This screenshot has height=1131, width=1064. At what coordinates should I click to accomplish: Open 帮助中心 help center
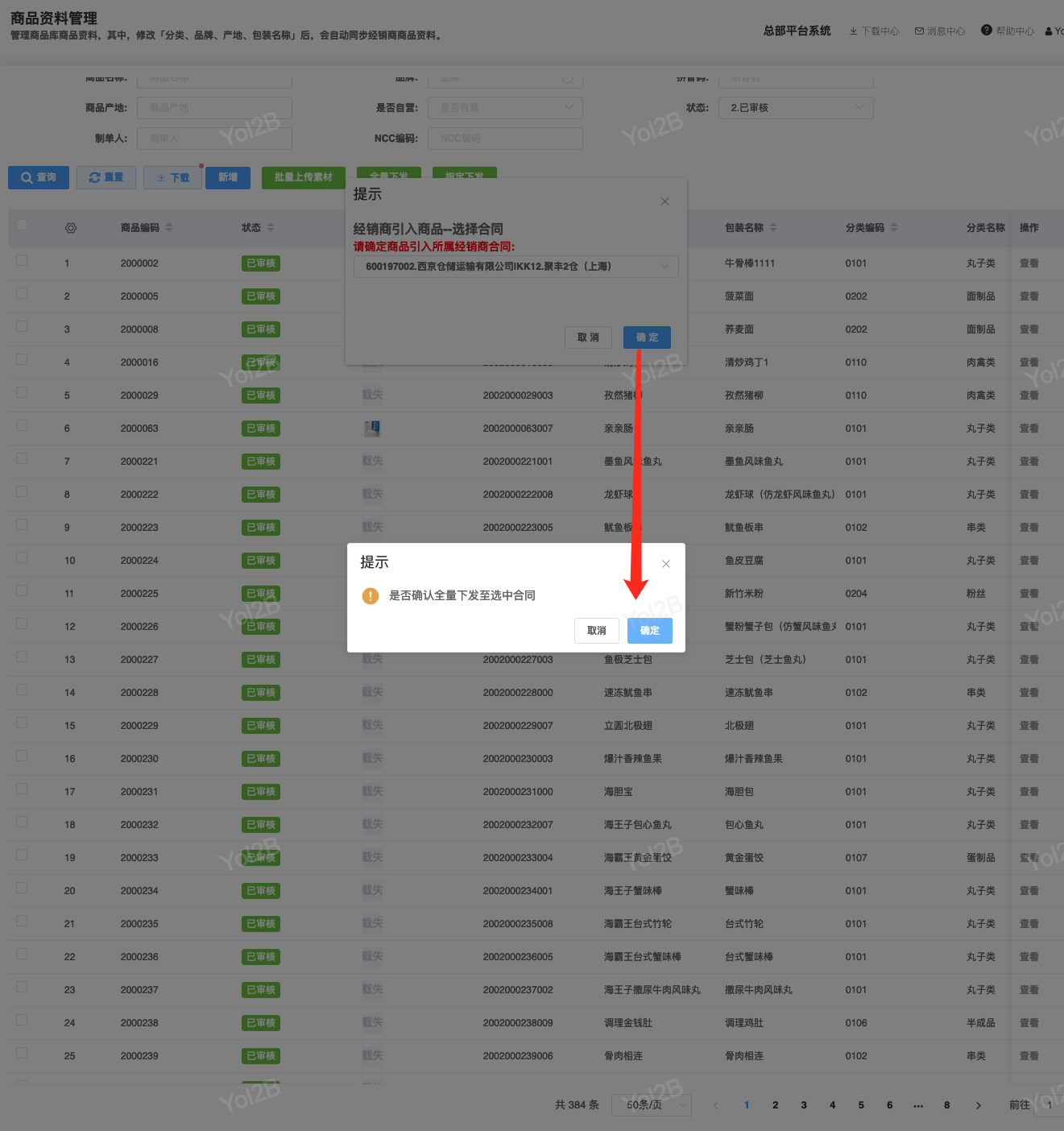point(1007,31)
